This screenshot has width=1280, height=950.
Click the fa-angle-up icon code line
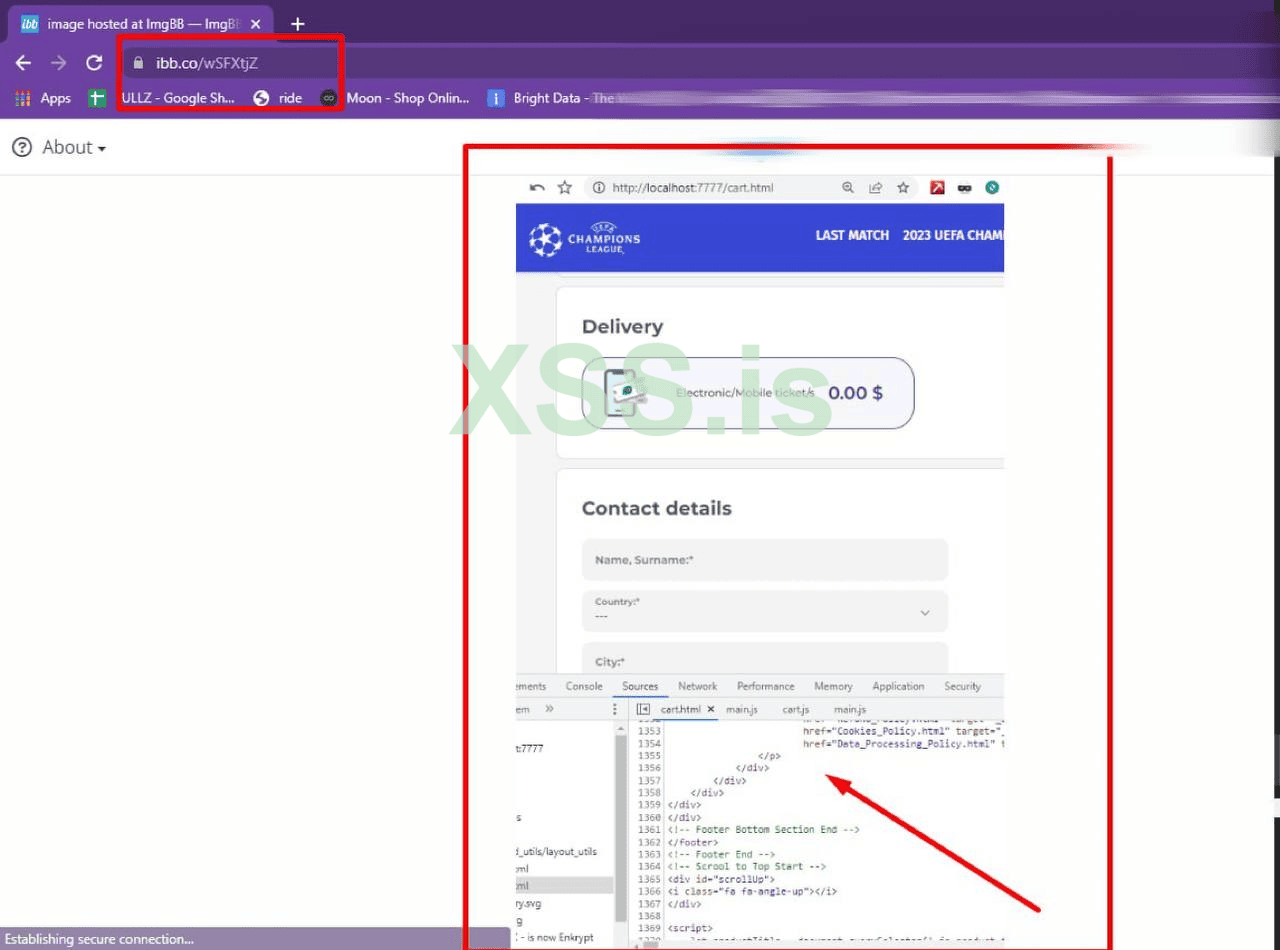(753, 891)
